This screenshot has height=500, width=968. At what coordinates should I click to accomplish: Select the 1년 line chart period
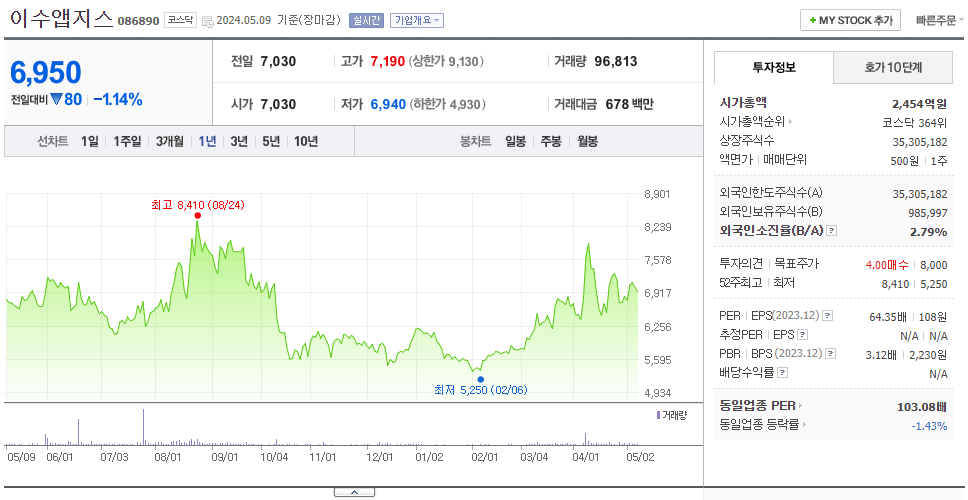pyautogui.click(x=207, y=141)
